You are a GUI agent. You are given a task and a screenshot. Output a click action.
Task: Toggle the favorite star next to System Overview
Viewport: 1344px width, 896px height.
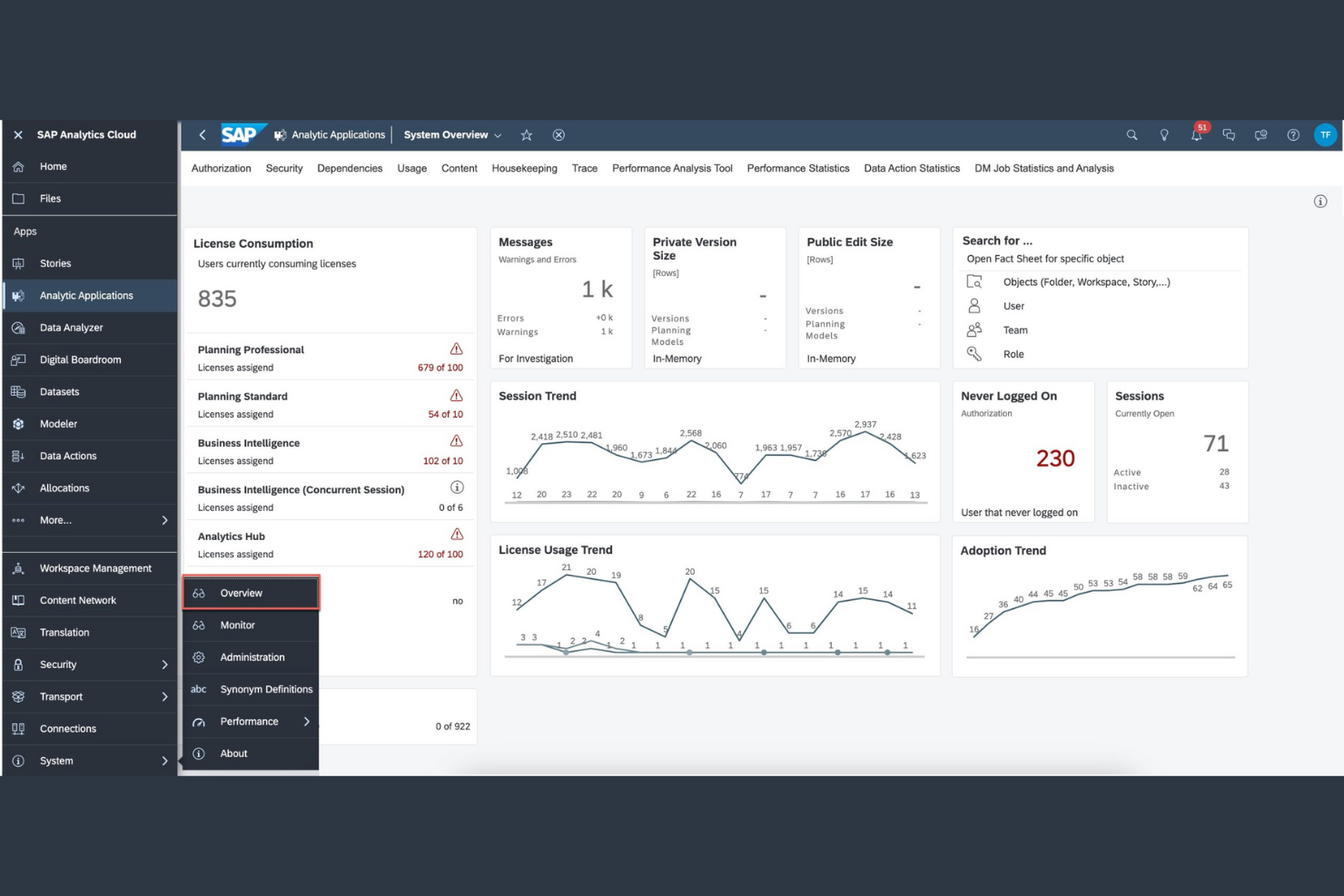(x=527, y=134)
